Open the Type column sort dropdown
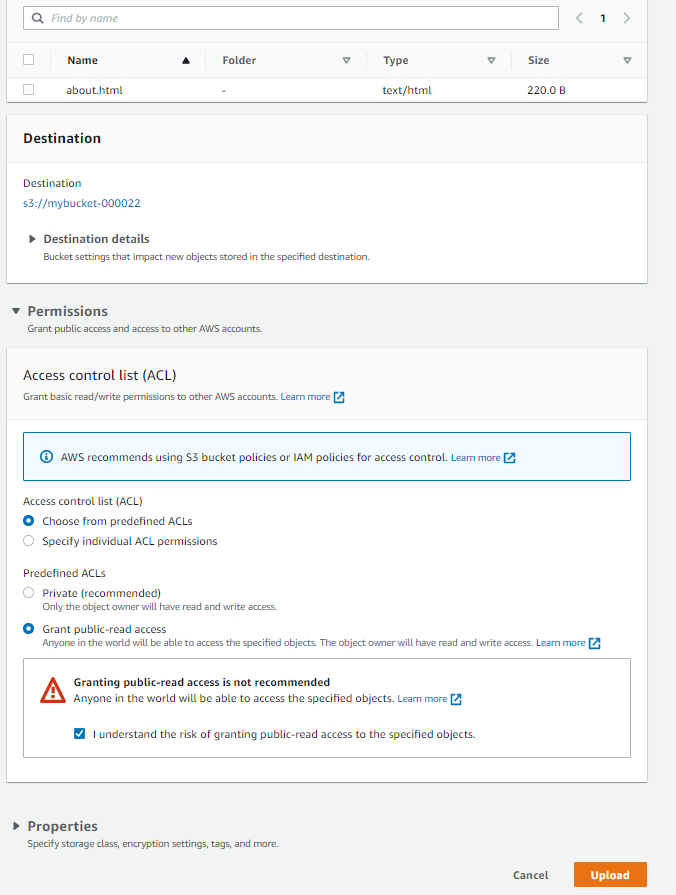 point(491,61)
